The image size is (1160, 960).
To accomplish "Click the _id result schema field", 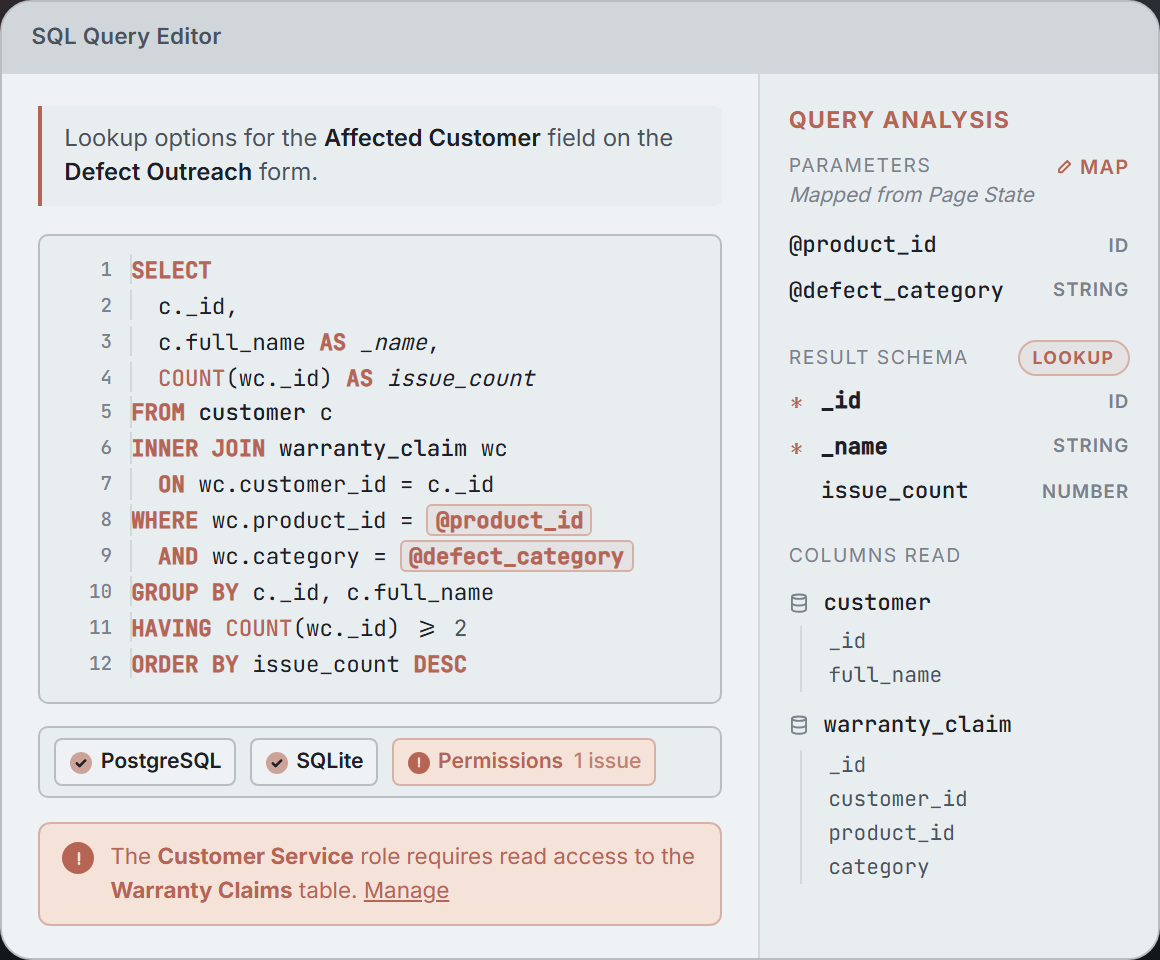I will (958, 402).
